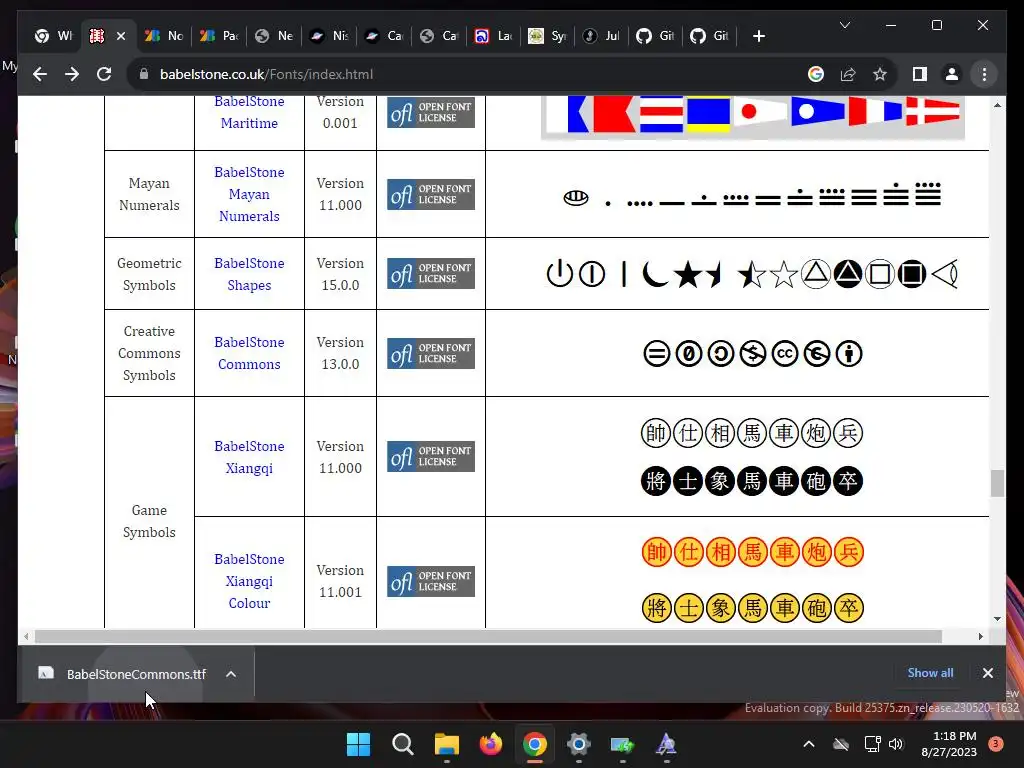Switch to the 'Syr' tab

tap(547, 36)
